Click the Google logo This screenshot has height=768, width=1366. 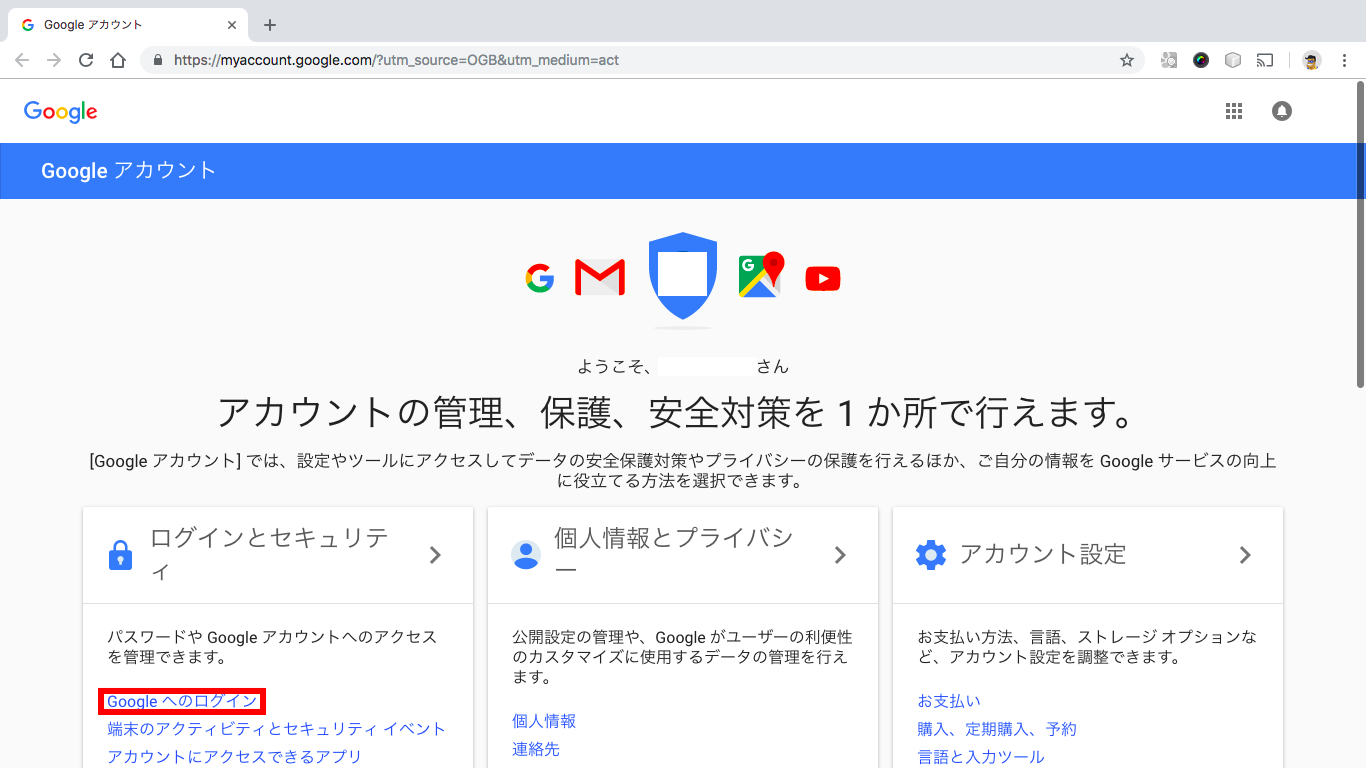point(60,111)
